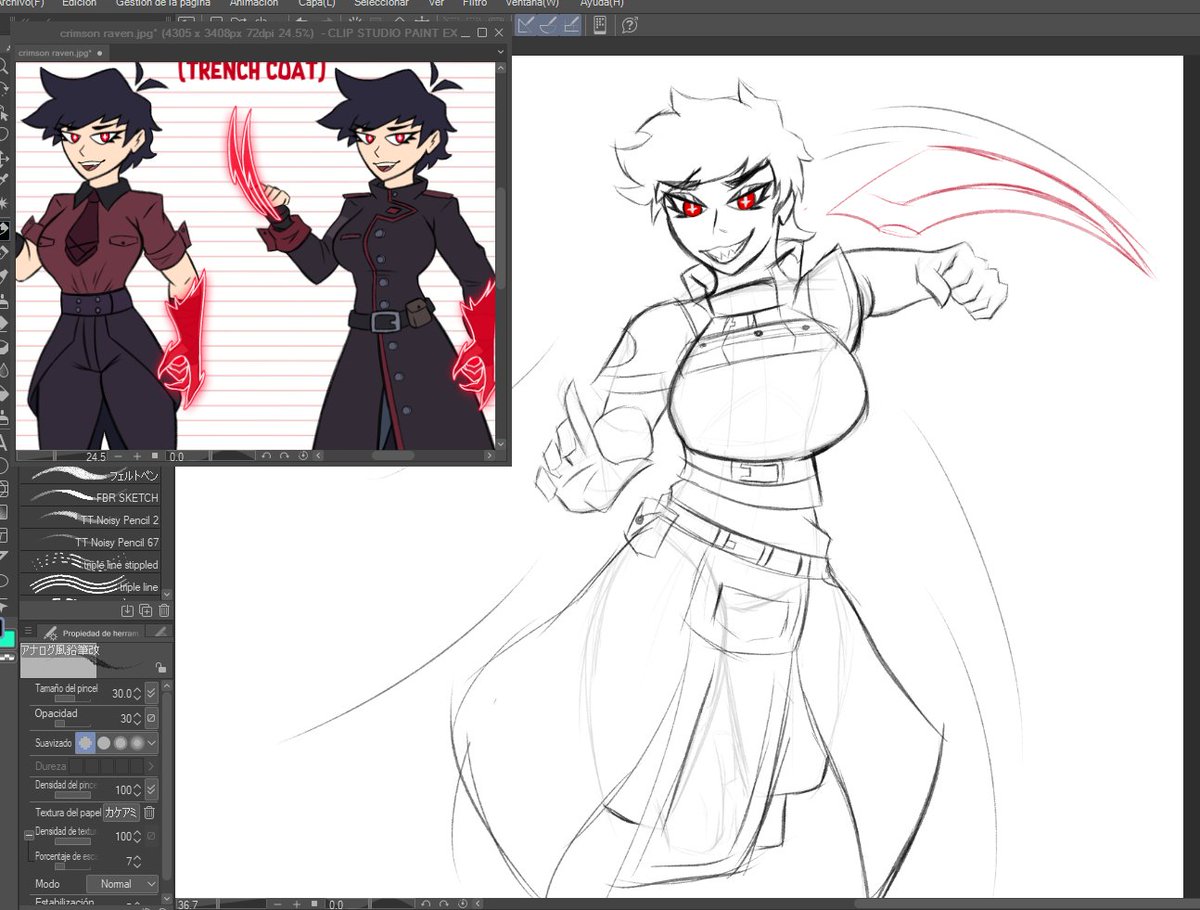Image resolution: width=1200 pixels, height=910 pixels.
Task: Zoom in the reference window with plus
Action: click(138, 456)
